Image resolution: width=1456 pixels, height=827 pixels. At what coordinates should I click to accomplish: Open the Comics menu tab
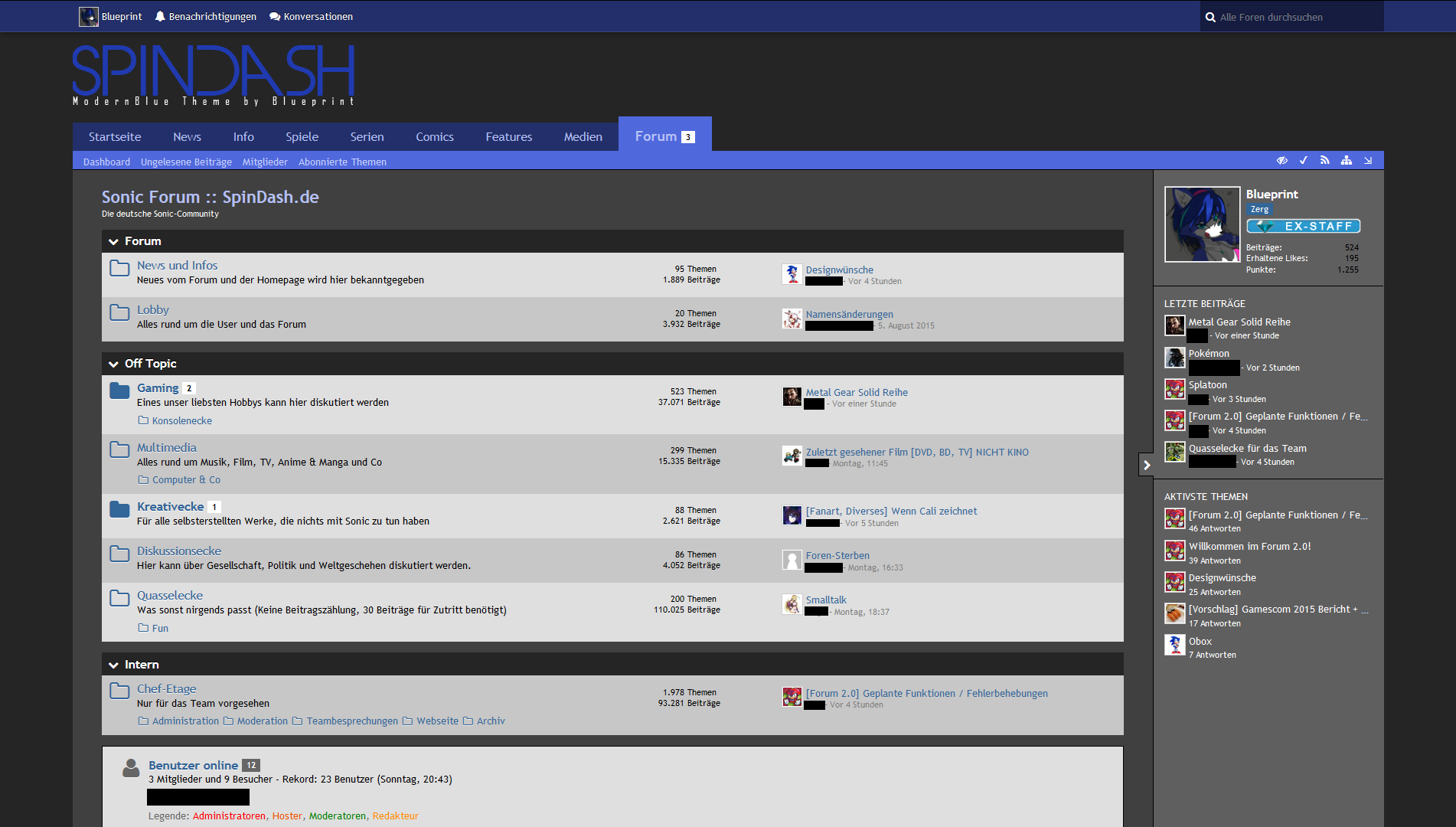pyautogui.click(x=435, y=136)
